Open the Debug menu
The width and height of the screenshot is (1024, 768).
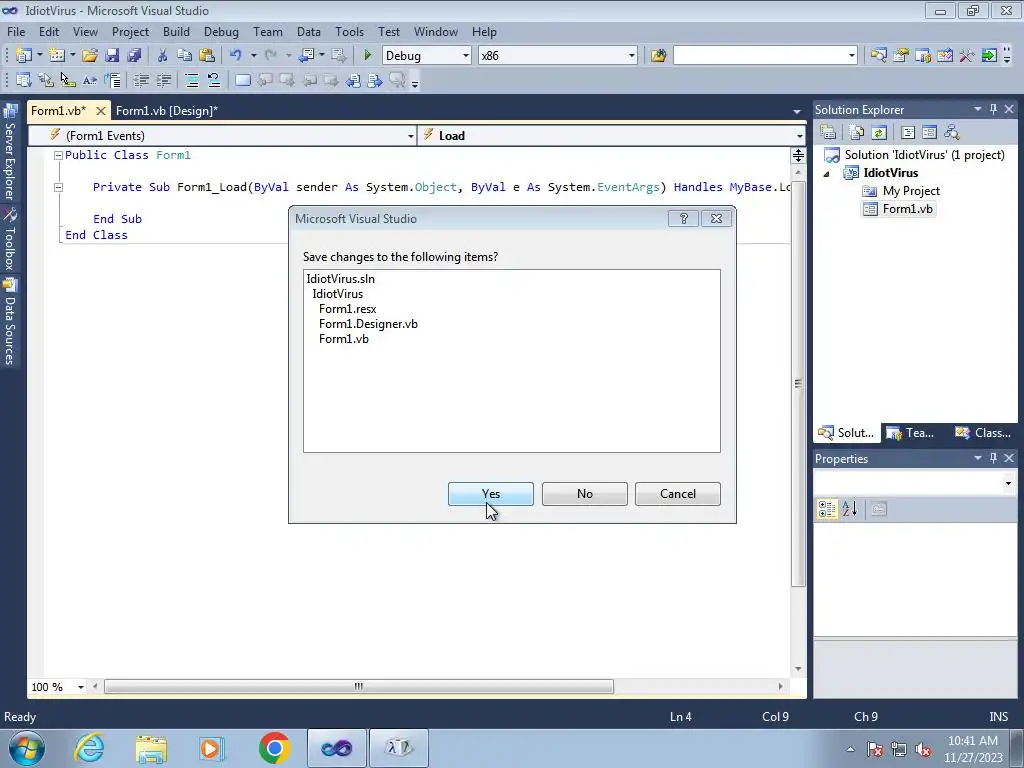(x=221, y=31)
